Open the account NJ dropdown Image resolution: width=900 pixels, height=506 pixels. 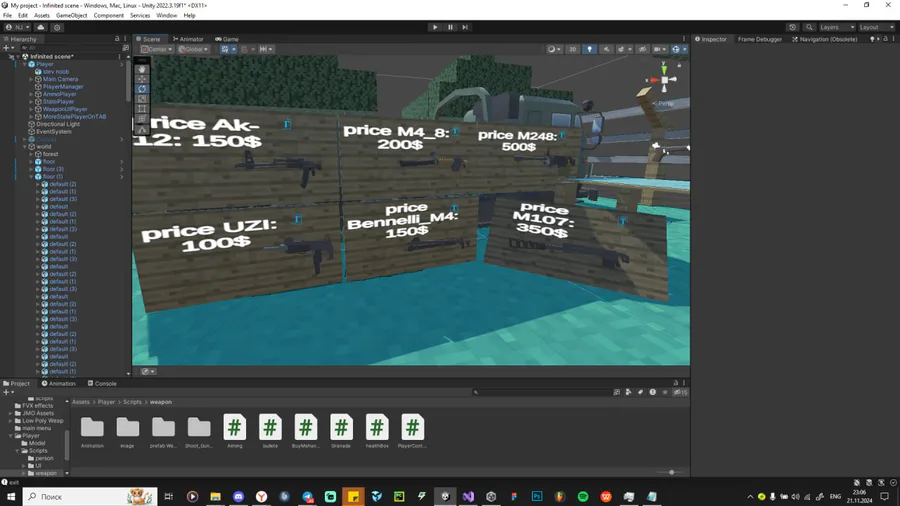[x=17, y=27]
